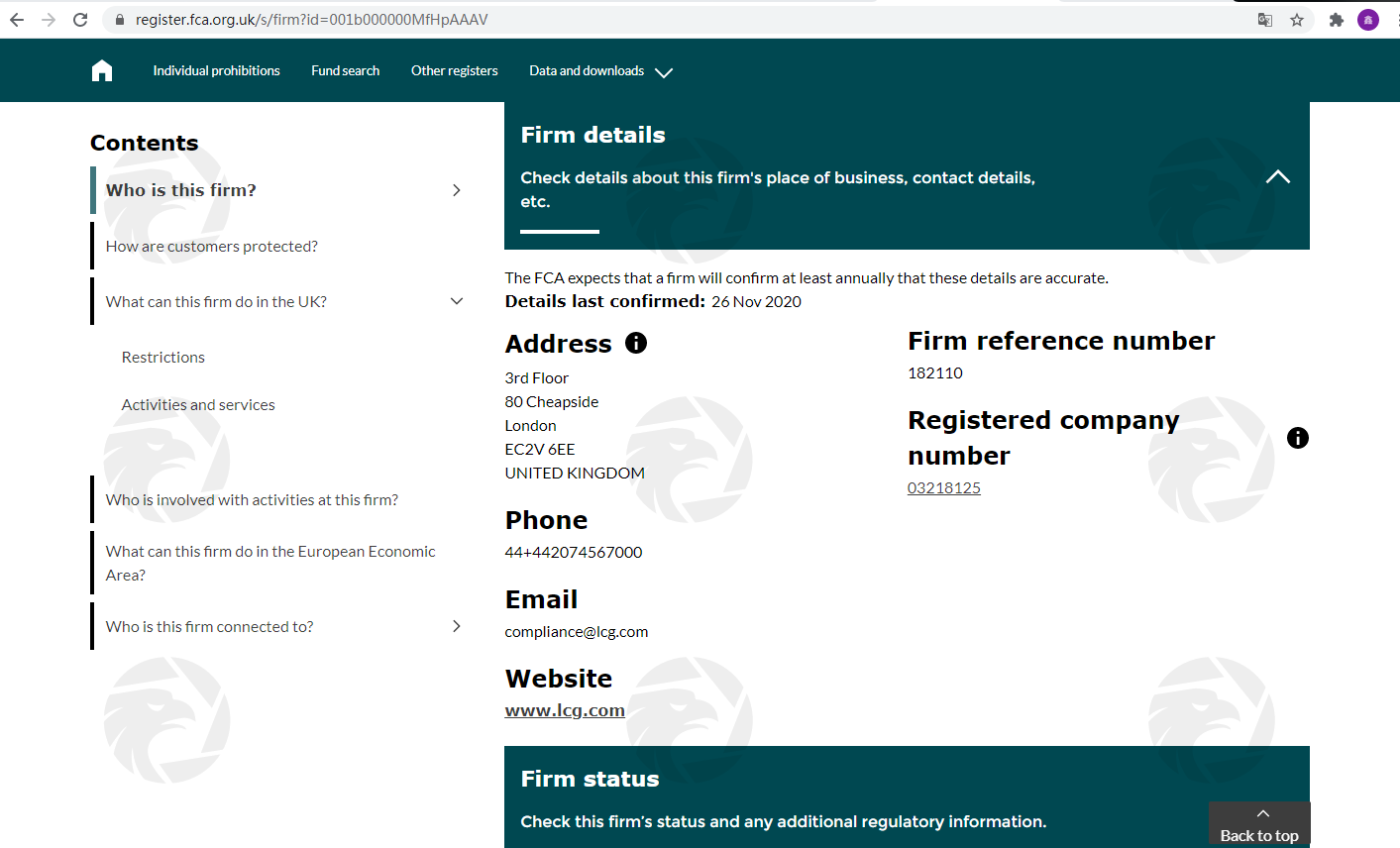
Task: Collapse What can this firm do in UK chevron
Action: [457, 301]
